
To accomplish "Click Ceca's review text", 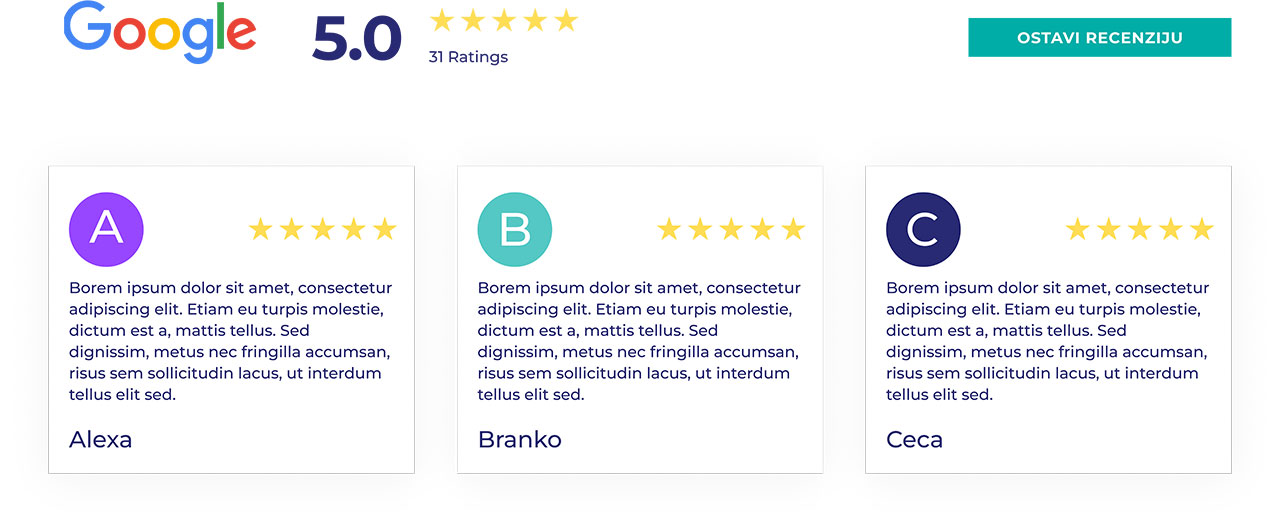I will point(1047,341).
